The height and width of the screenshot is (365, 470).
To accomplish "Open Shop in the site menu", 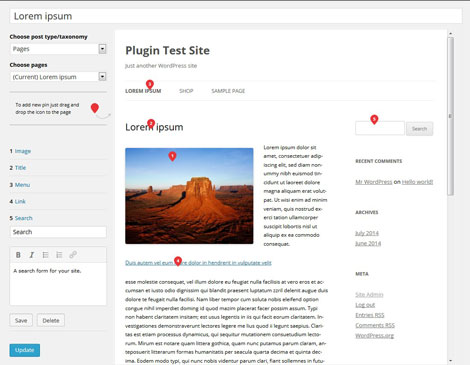I will click(x=186, y=91).
